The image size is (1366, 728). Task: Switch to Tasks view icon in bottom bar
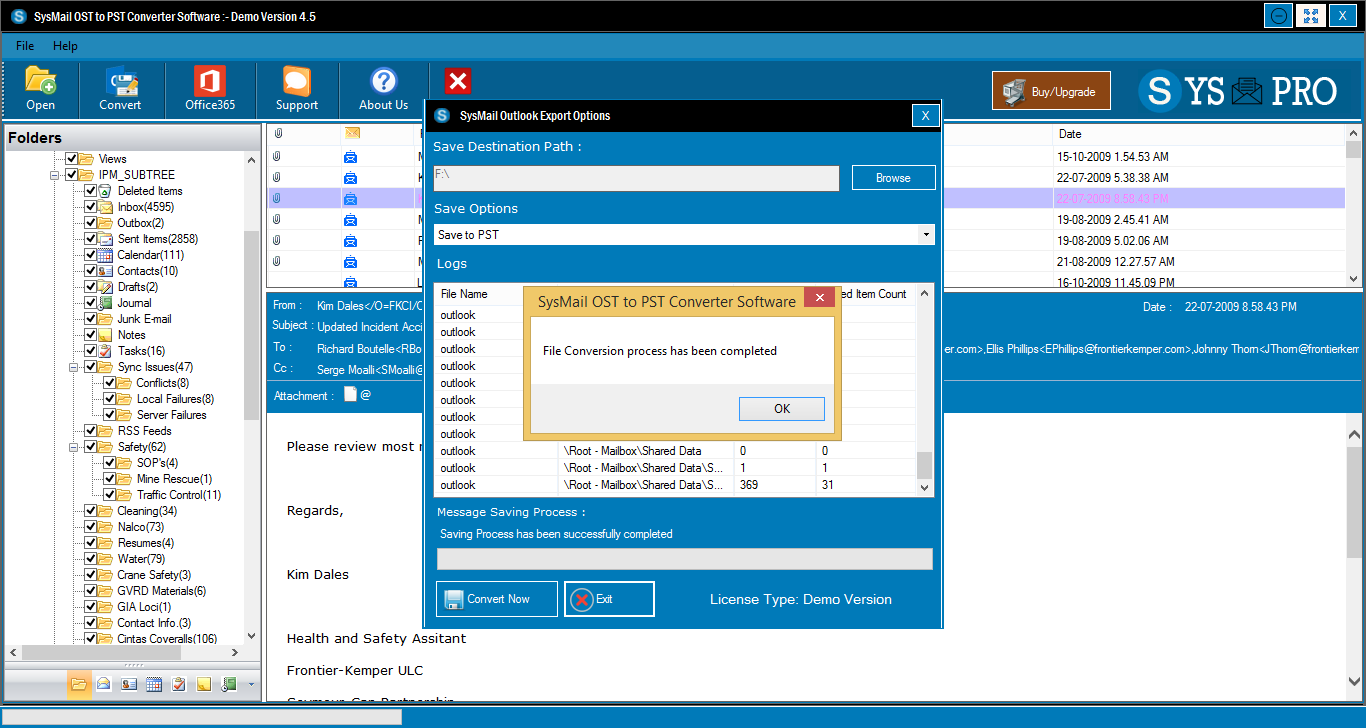(179, 684)
